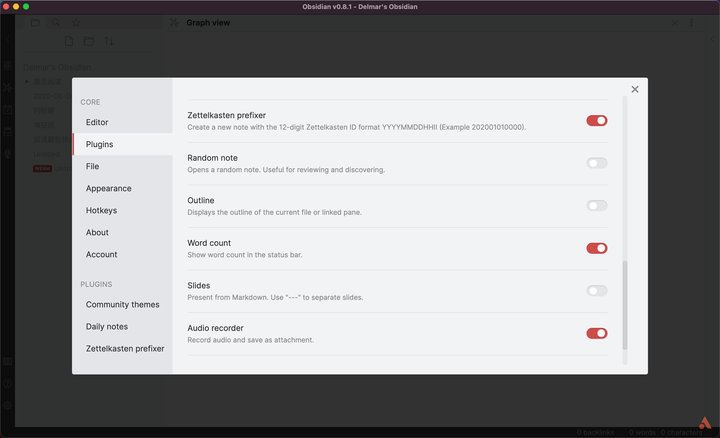Open Community themes plugin settings
The height and width of the screenshot is (438, 720).
[x=123, y=304]
